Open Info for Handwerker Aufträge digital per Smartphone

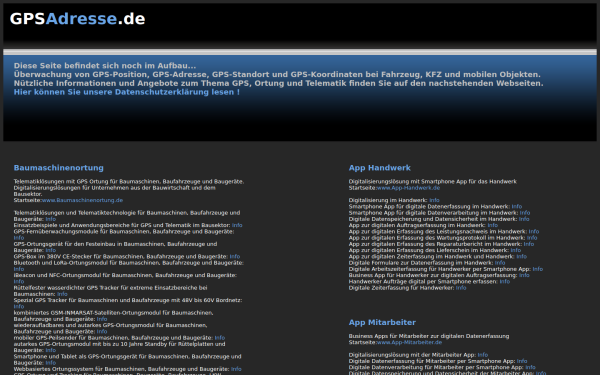(505, 282)
